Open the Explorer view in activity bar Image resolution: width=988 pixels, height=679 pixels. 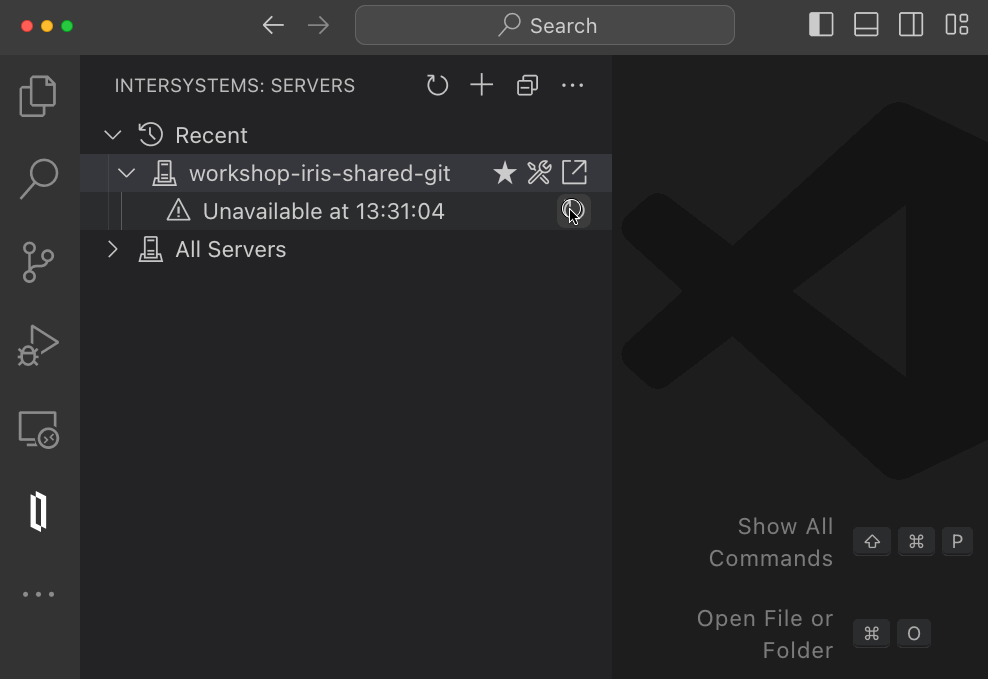click(x=38, y=96)
